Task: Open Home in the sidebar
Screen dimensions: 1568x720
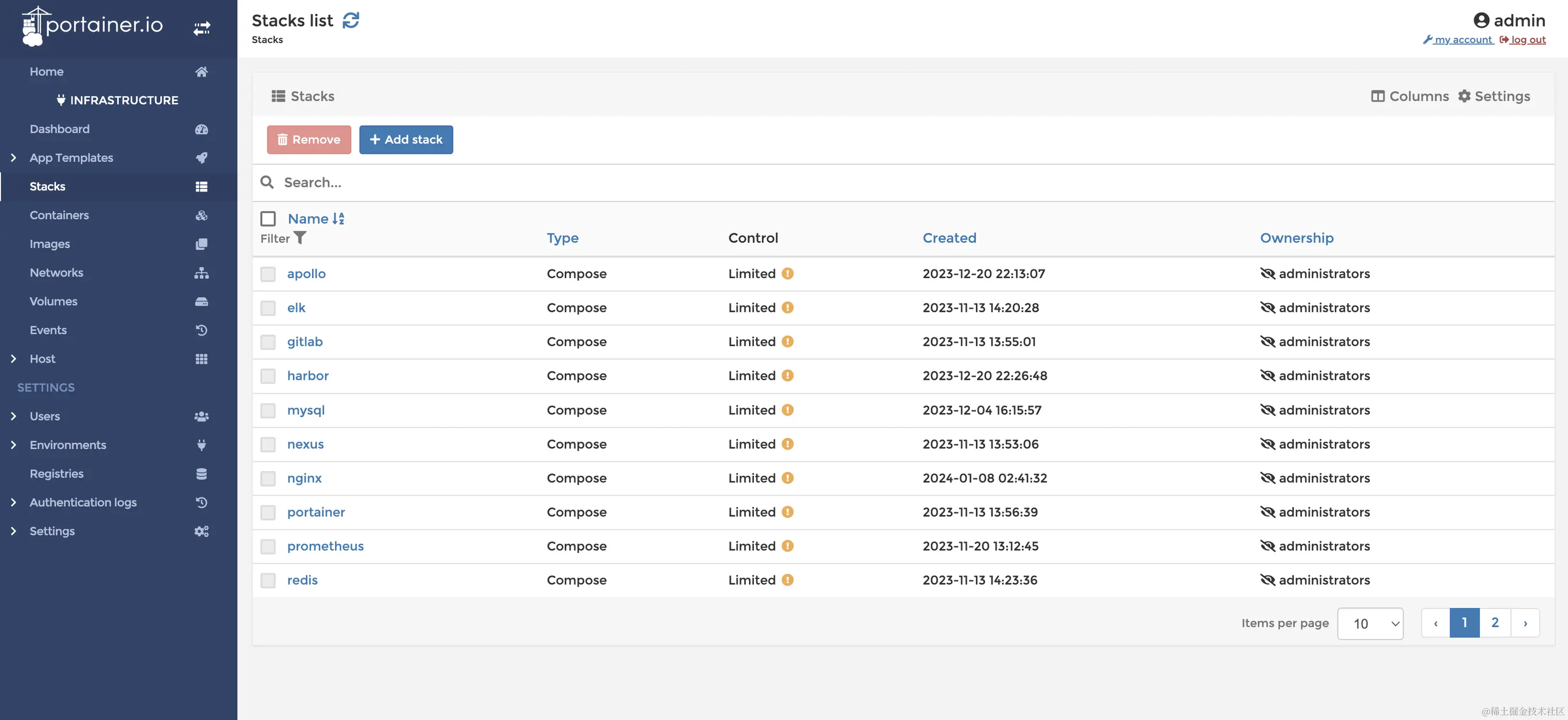Action: (x=46, y=72)
